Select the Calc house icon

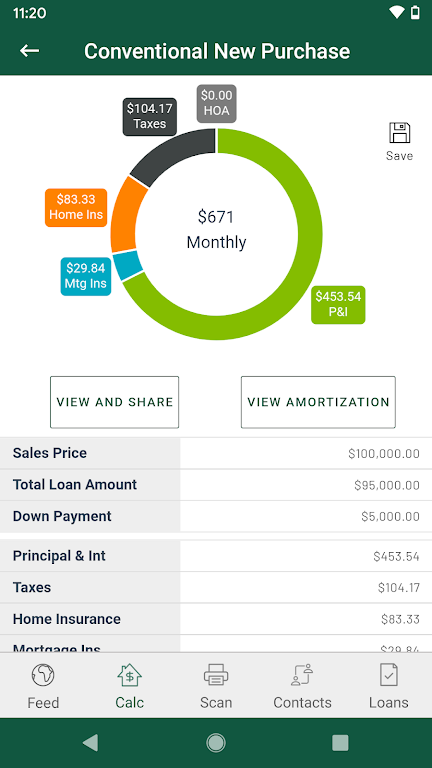click(x=130, y=675)
